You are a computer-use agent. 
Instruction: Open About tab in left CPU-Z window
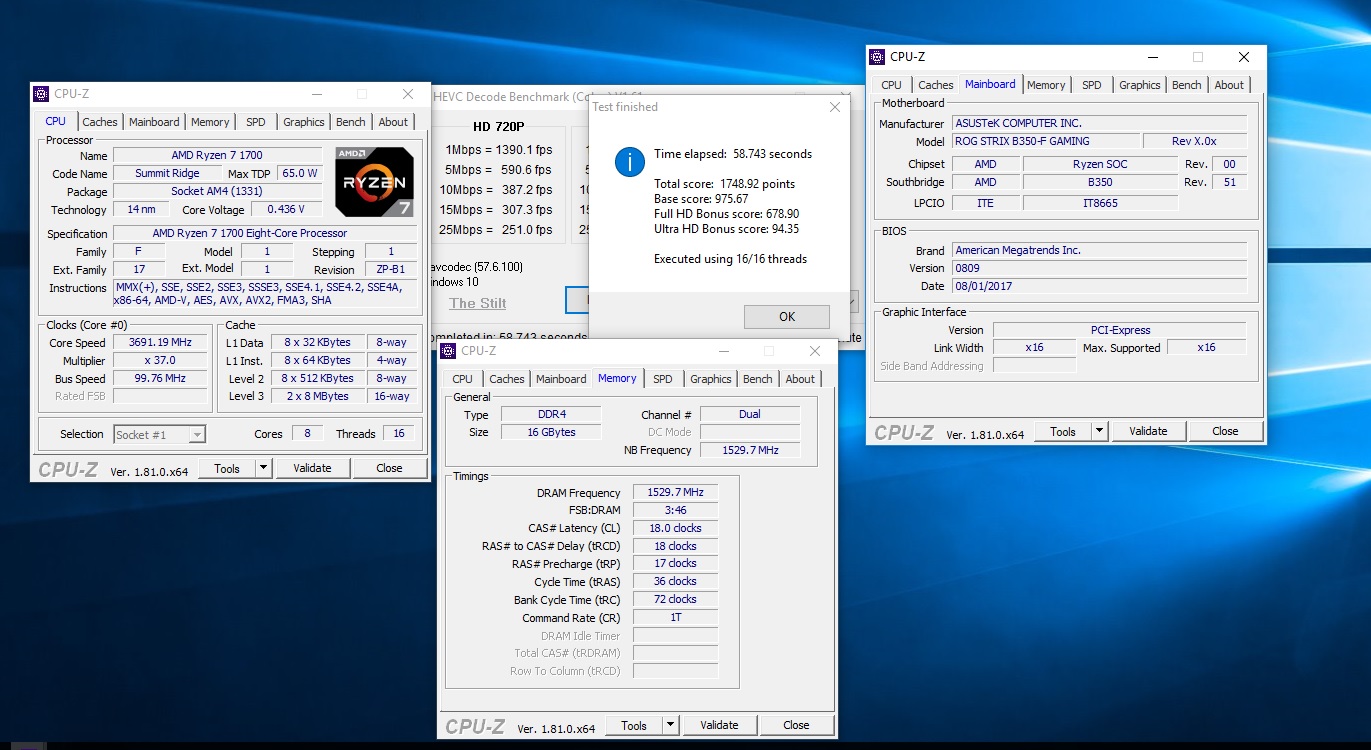point(393,122)
